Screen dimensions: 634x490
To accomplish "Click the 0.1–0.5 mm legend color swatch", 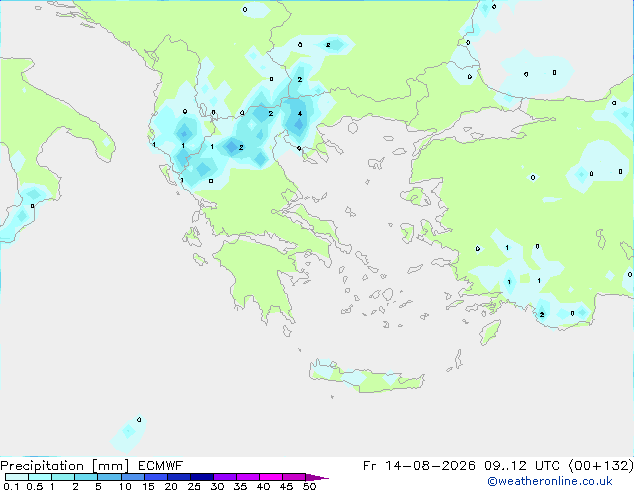I will pyautogui.click(x=17, y=477).
